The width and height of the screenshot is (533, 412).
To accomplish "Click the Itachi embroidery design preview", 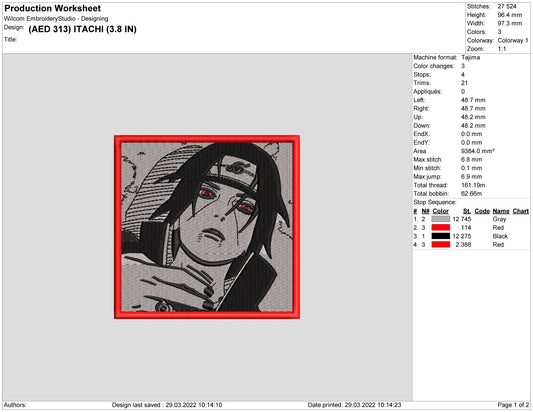I will 207,227.
